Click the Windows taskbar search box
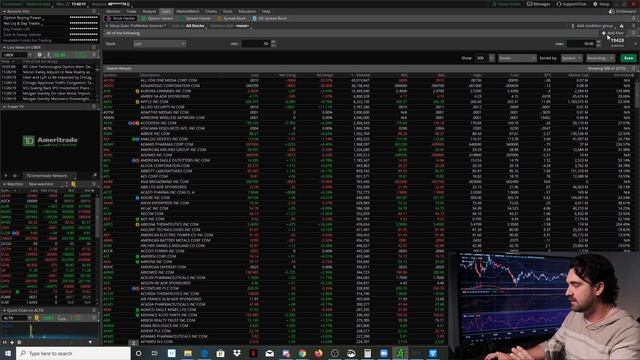 pos(73,353)
